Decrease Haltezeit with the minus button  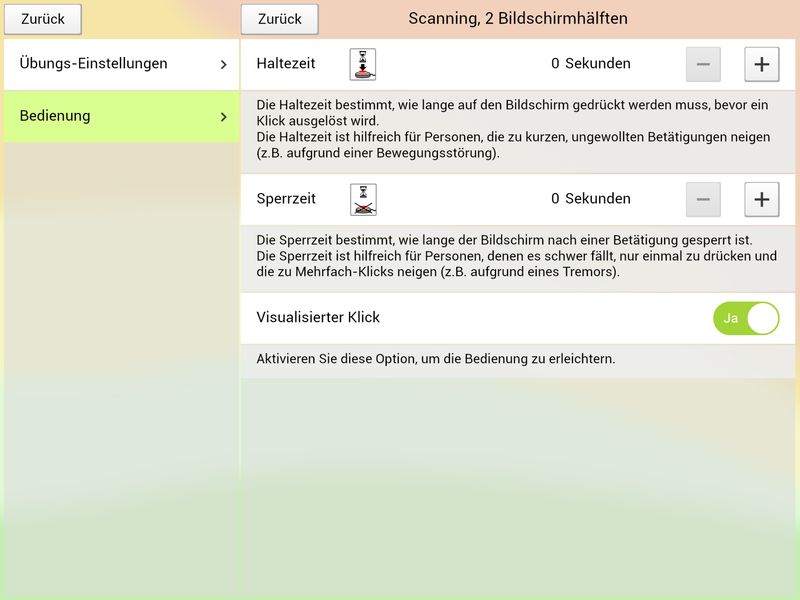[703, 64]
